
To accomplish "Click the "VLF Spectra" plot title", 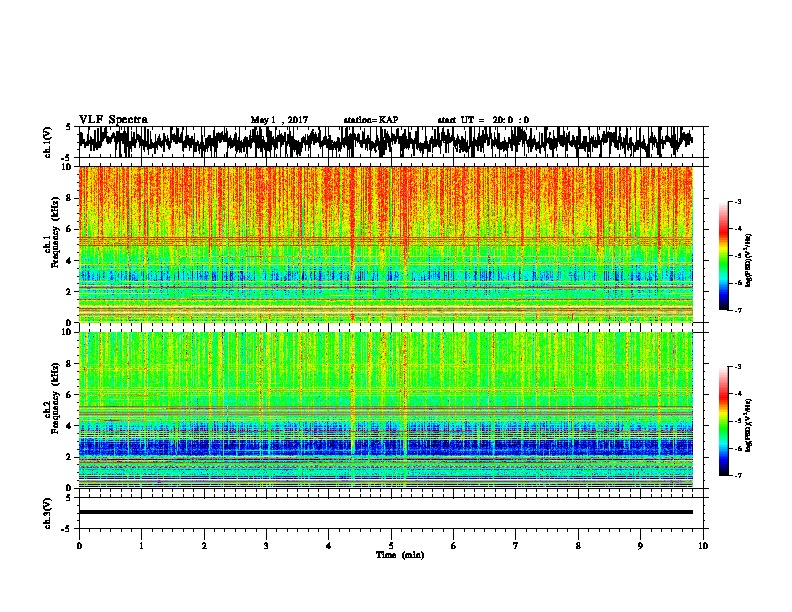I will pos(113,120).
